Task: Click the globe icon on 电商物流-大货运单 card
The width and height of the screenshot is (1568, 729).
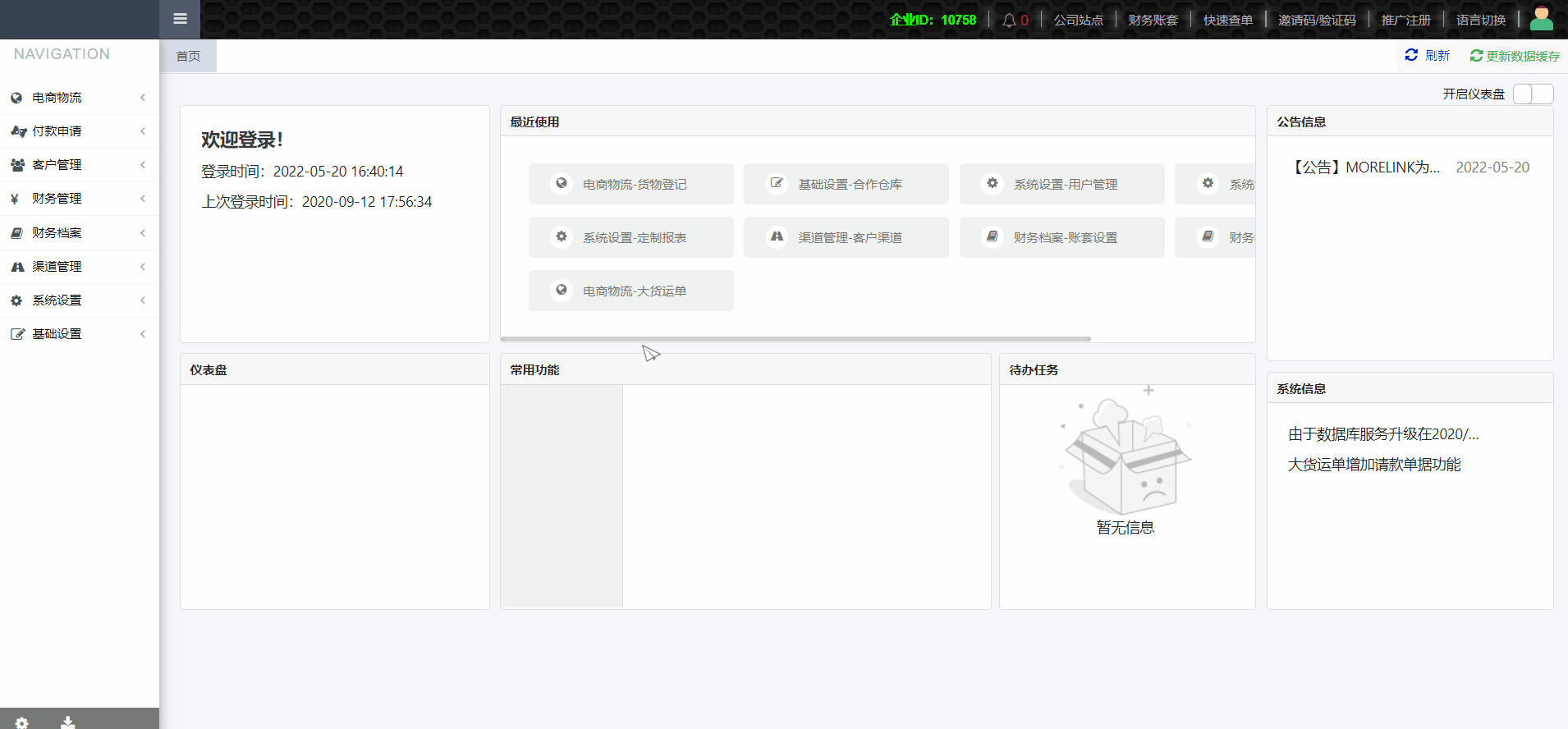Action: coord(562,290)
